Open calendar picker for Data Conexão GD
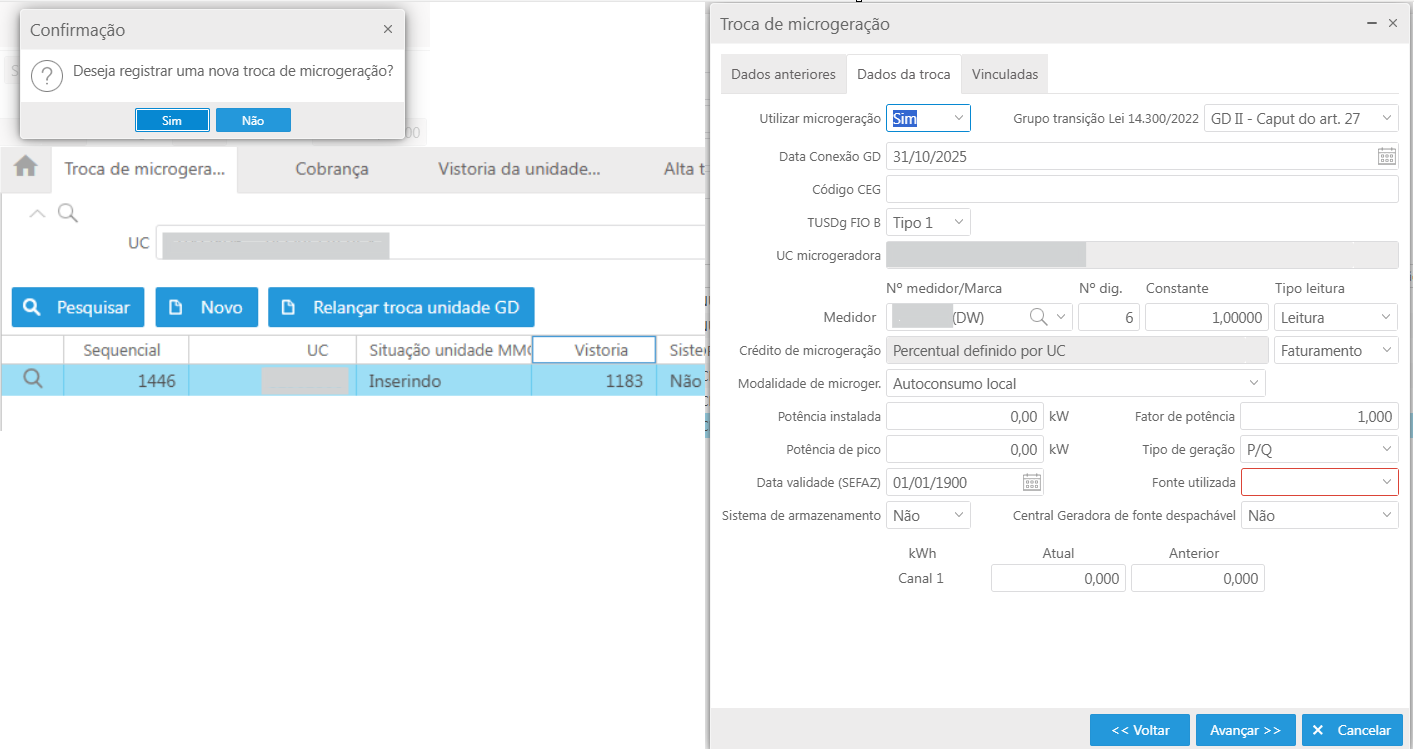Viewport: 1414px width, 750px height. [x=1386, y=156]
